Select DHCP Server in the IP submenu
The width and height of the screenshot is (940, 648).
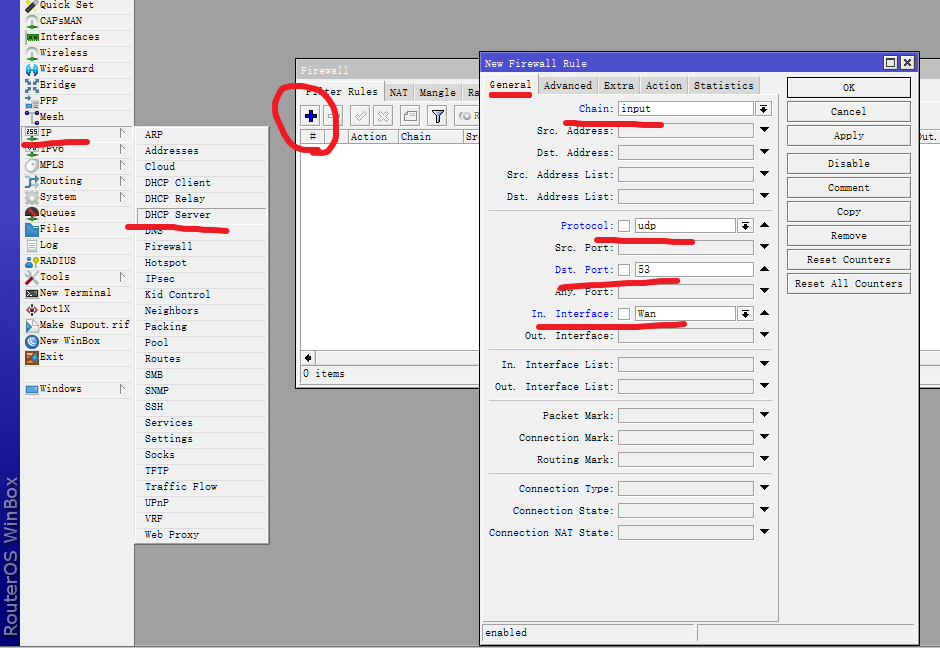(202, 215)
